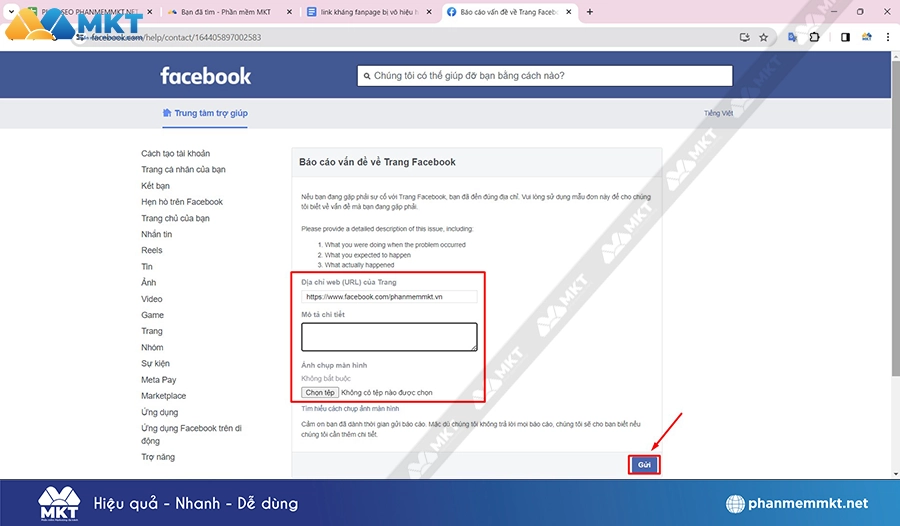This screenshot has width=900, height=526.
Task: Toggle the browser side panel icon
Action: 845,37
